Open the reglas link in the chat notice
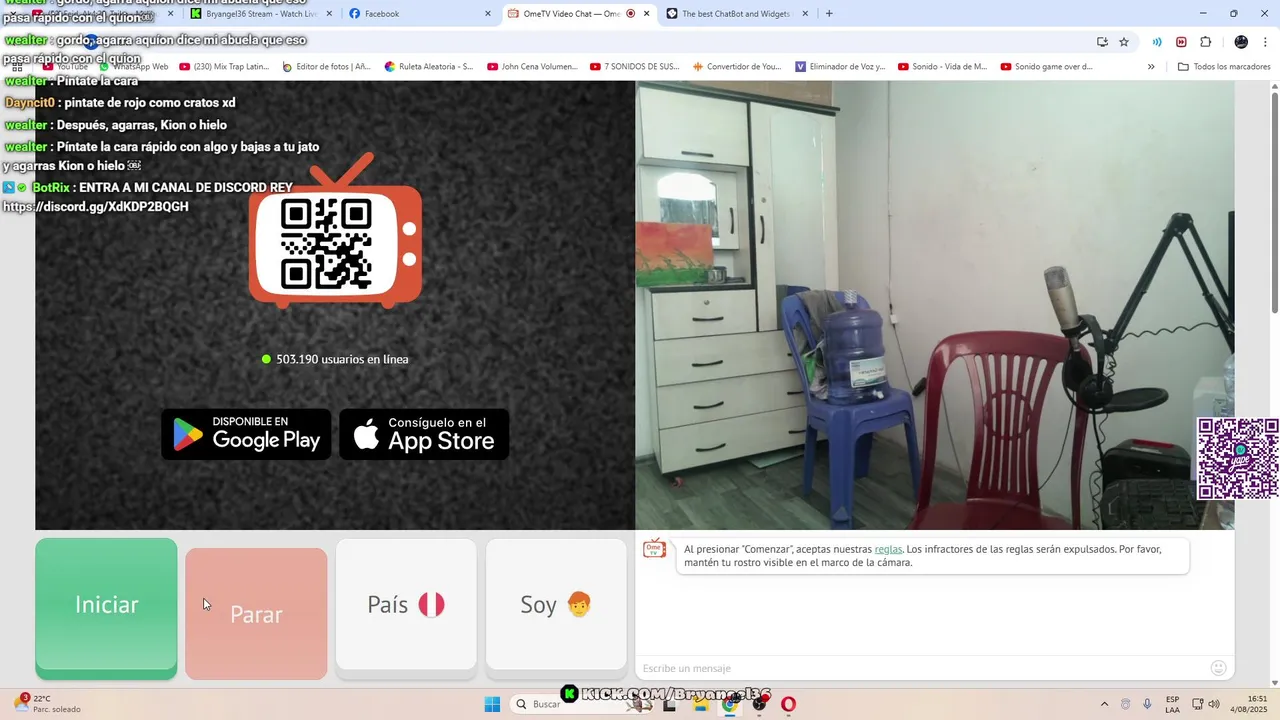1280x720 pixels. click(888, 549)
